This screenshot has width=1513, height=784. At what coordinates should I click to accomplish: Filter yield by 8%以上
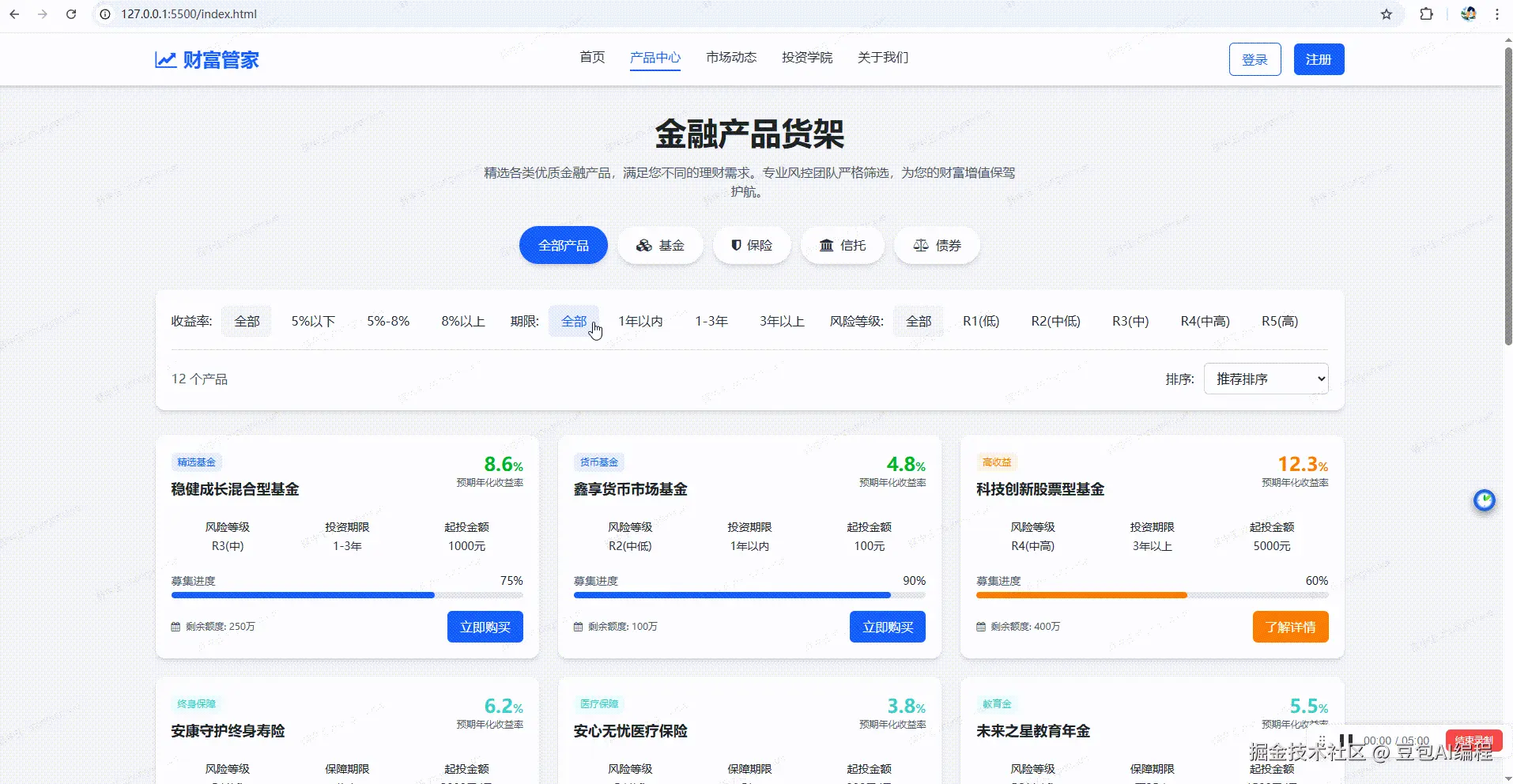463,321
